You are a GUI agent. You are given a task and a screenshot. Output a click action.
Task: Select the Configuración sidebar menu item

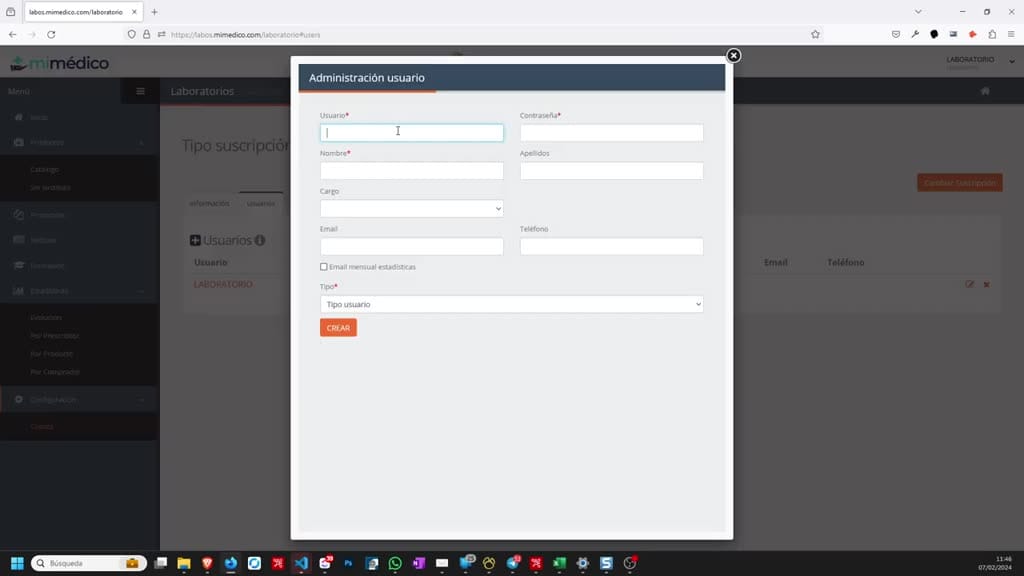54,400
